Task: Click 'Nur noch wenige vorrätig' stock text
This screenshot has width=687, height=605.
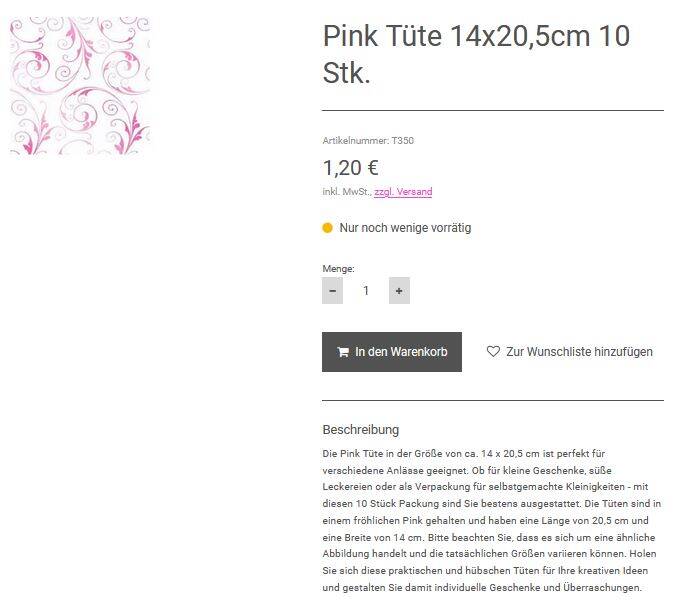Action: pos(405,228)
